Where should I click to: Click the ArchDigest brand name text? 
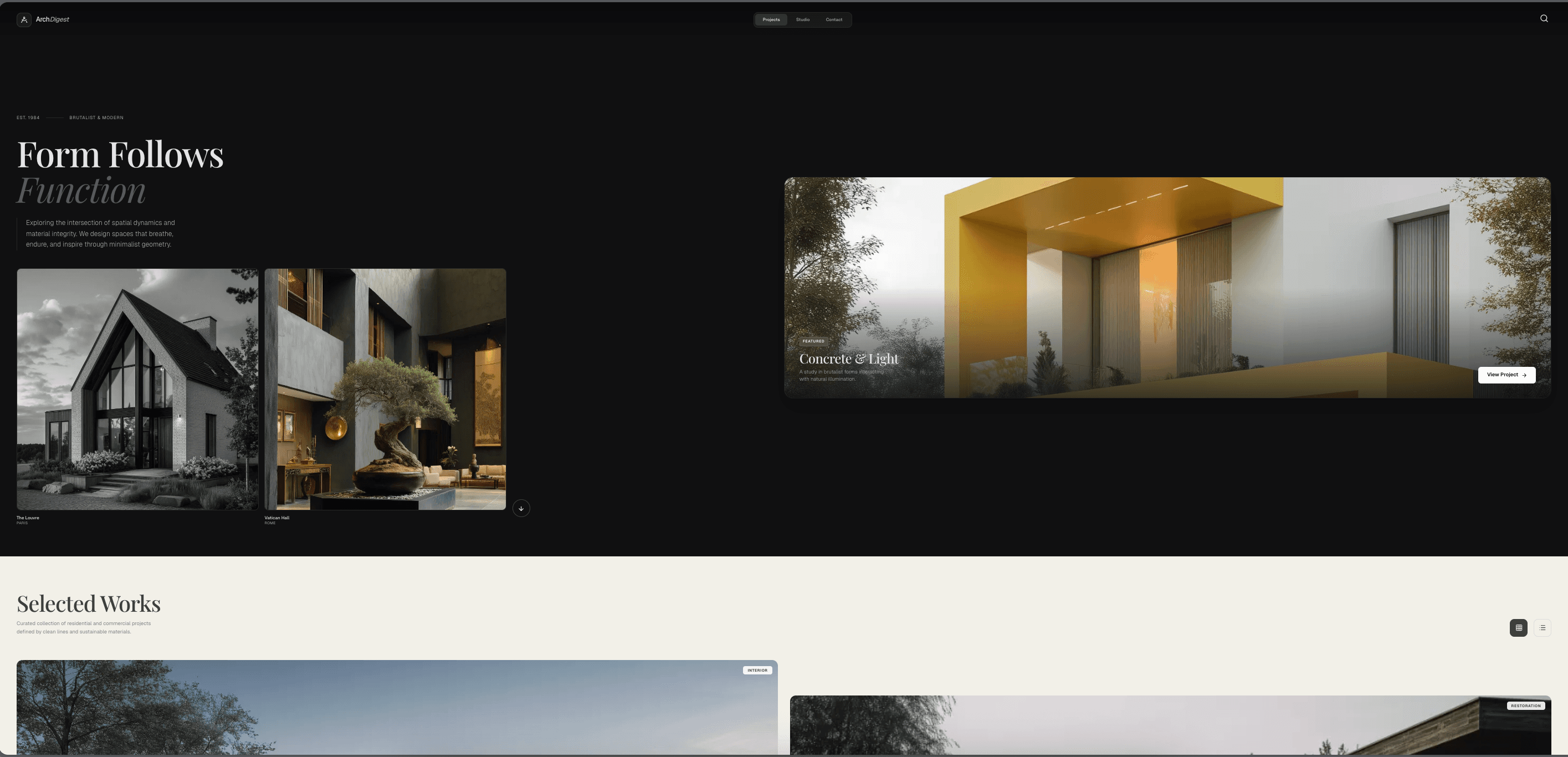52,19
